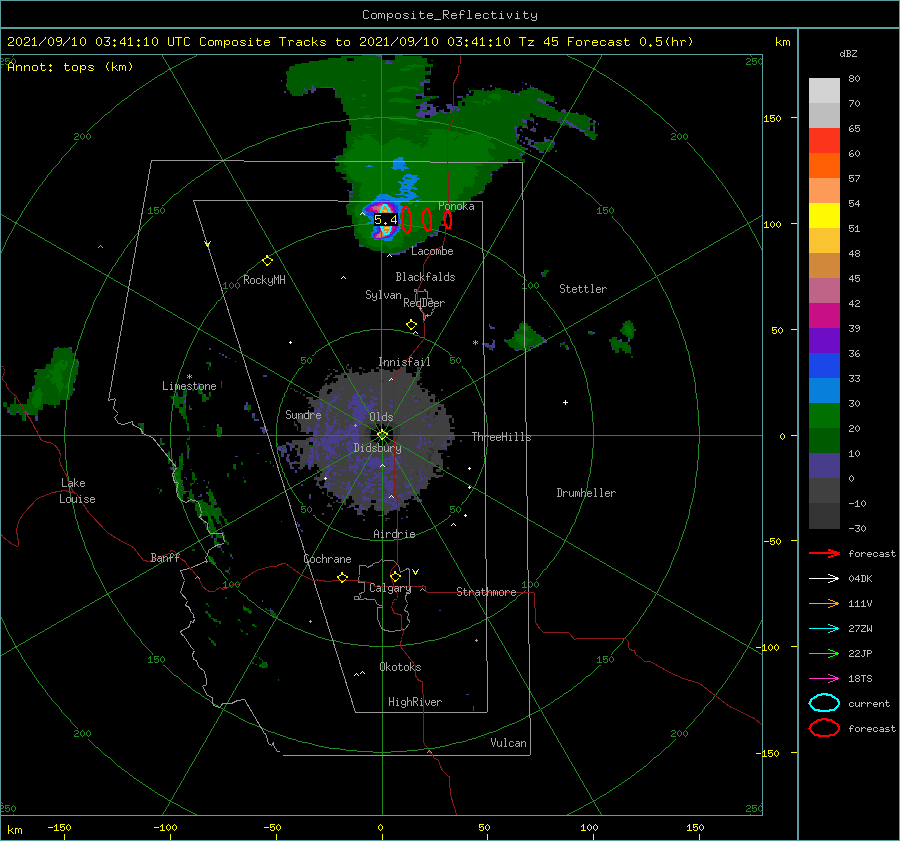Click the Blackfalds map label

click(x=425, y=277)
